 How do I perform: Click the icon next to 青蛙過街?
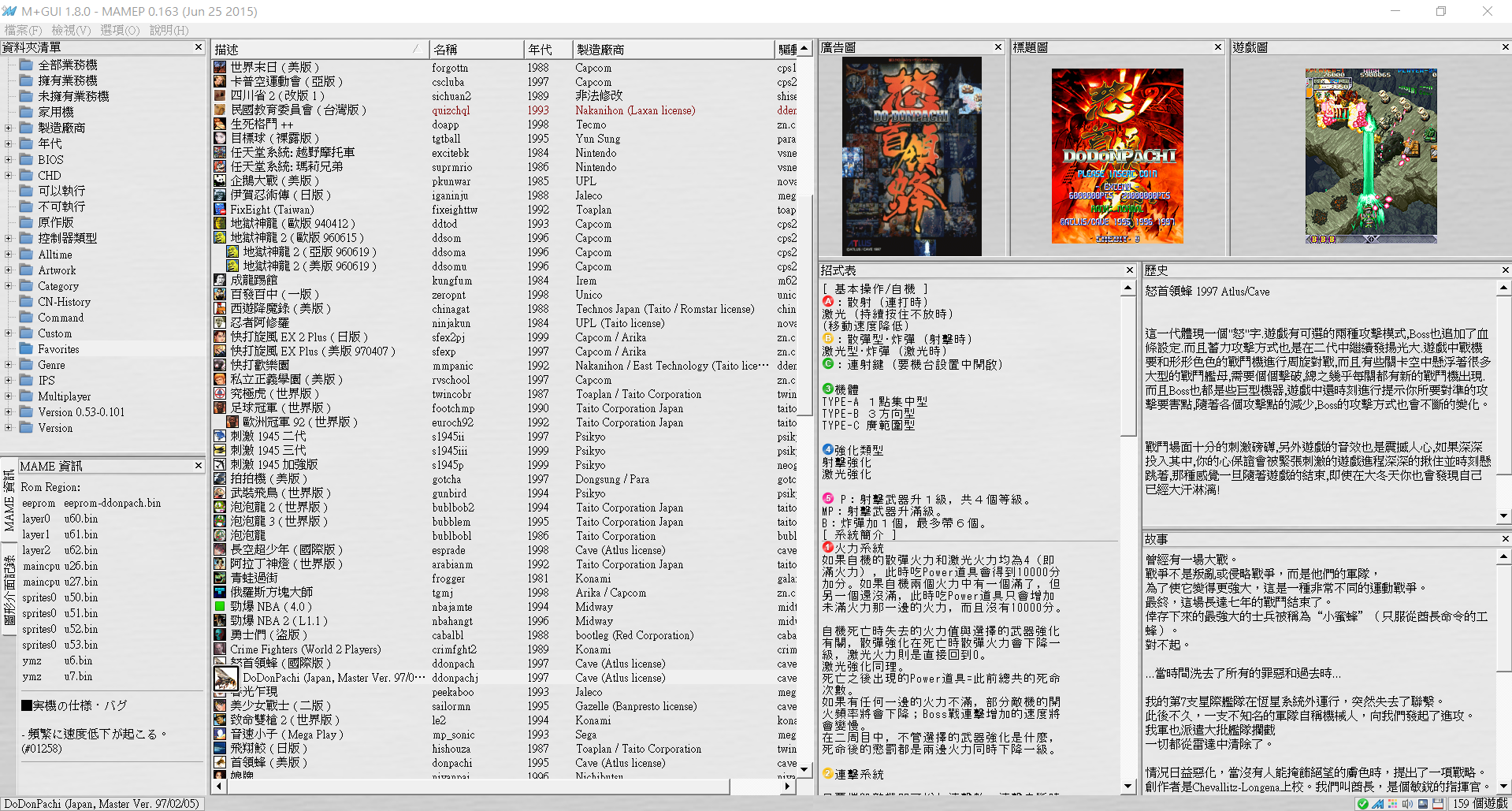coord(220,578)
